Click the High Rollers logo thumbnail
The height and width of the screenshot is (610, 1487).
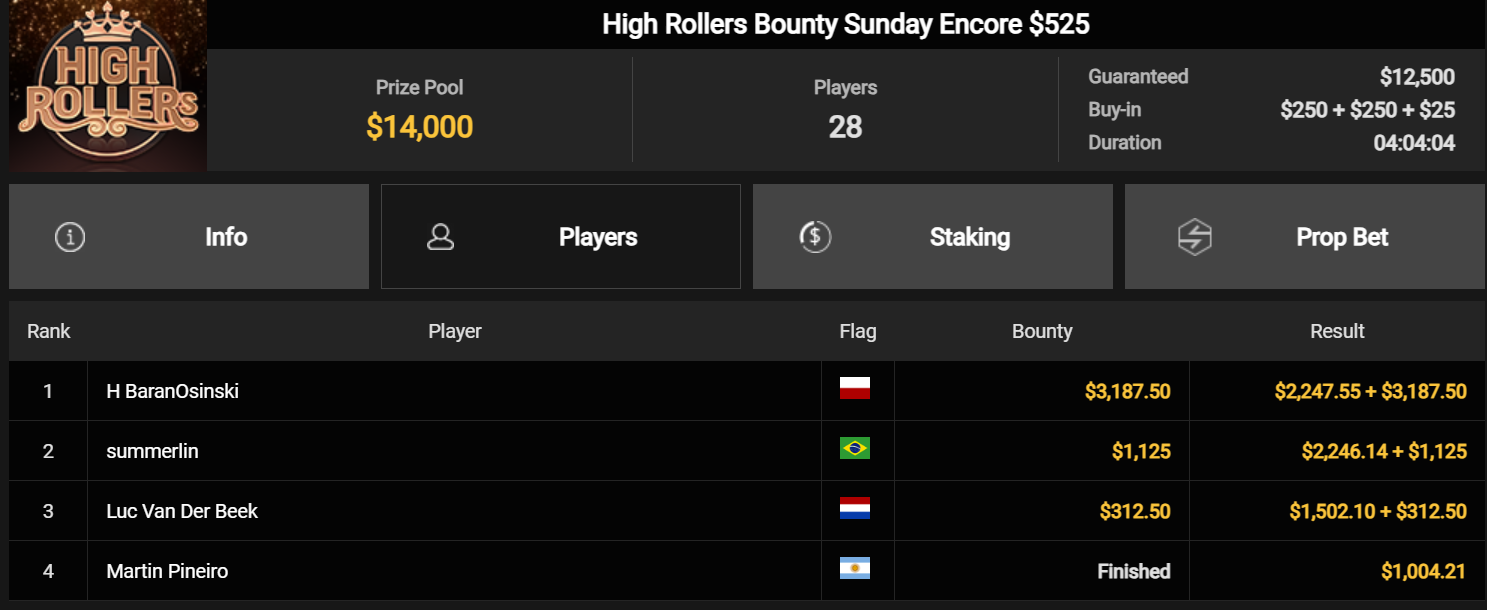(x=108, y=86)
